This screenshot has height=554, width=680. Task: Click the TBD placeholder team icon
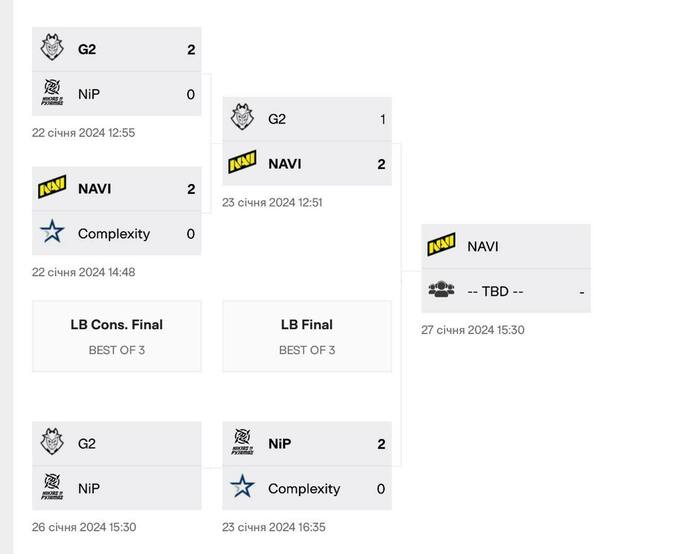[441, 291]
